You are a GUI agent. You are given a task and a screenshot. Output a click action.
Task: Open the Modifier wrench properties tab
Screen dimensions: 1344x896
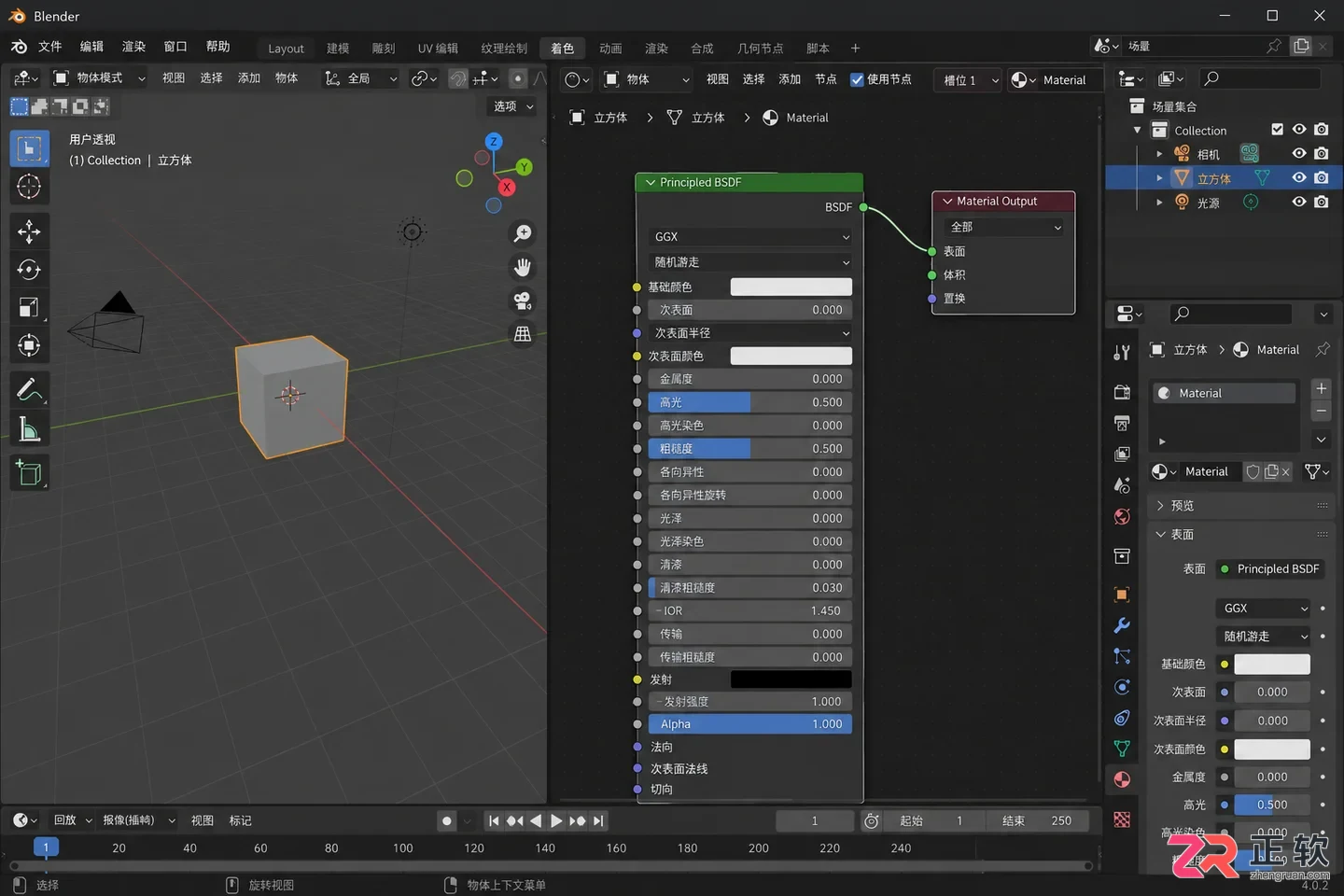(x=1122, y=625)
